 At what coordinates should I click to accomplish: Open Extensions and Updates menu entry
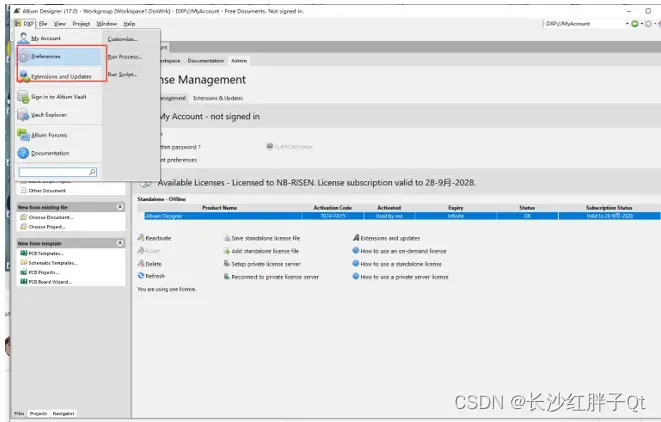click(59, 76)
